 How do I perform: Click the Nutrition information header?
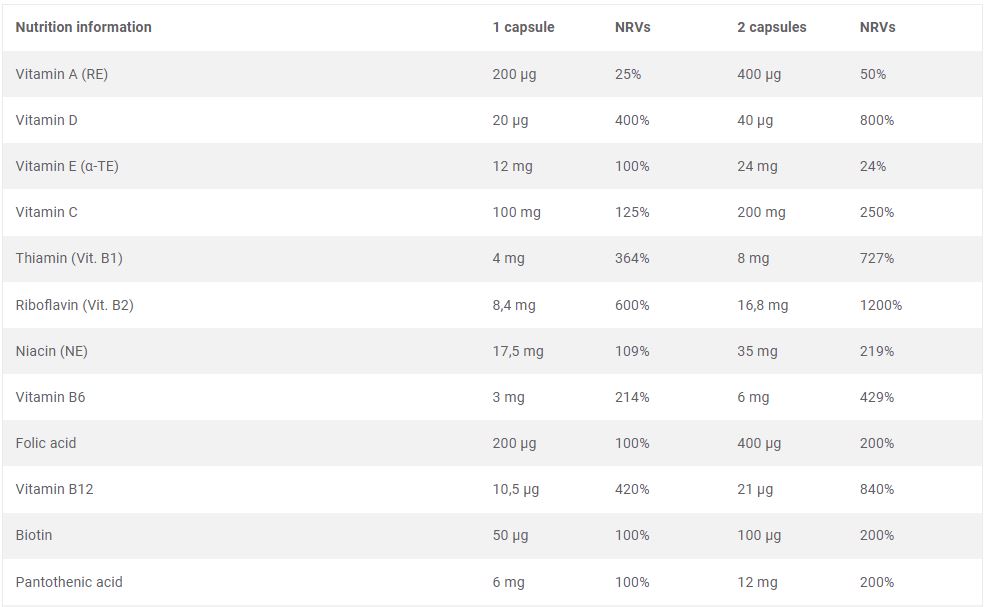tap(84, 27)
